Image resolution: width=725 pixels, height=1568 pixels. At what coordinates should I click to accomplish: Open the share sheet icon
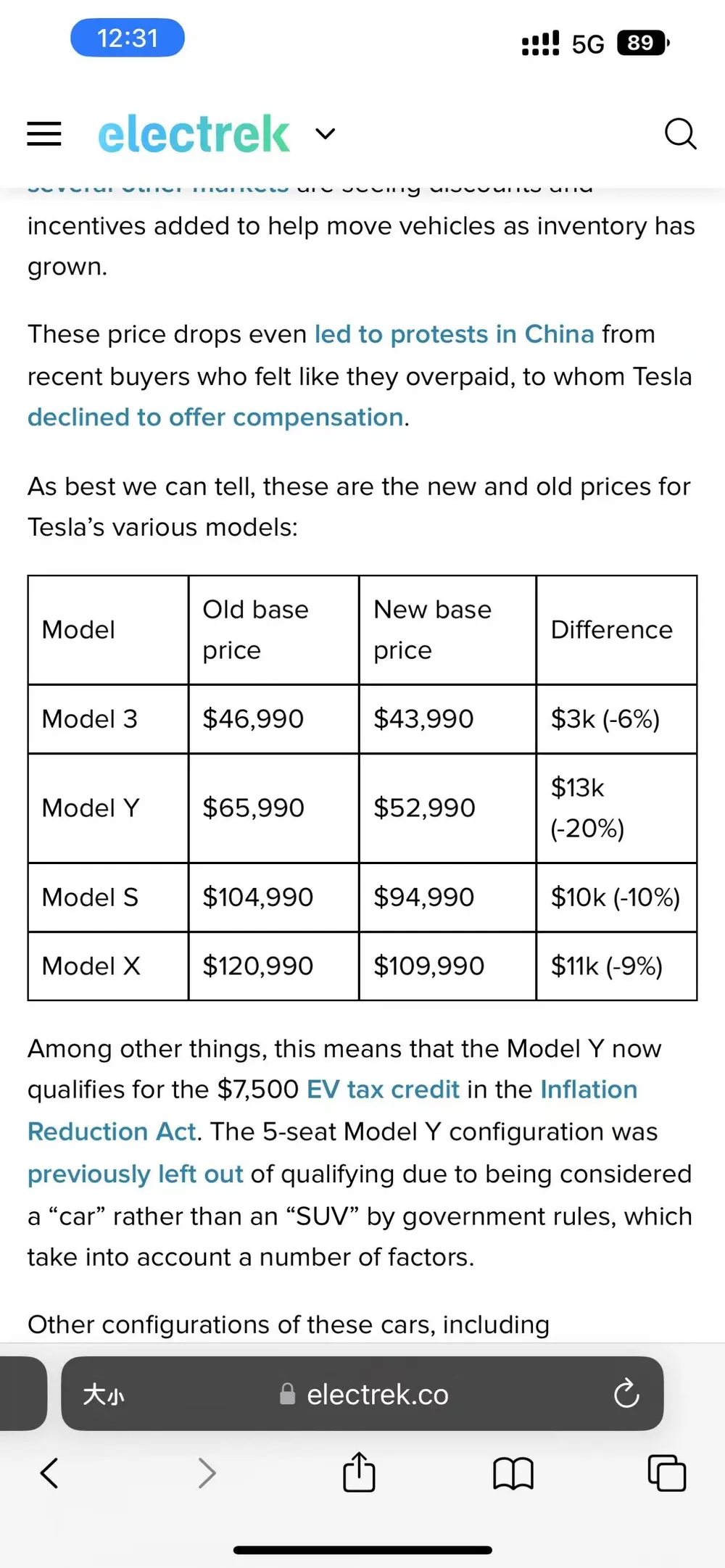pyautogui.click(x=359, y=1472)
